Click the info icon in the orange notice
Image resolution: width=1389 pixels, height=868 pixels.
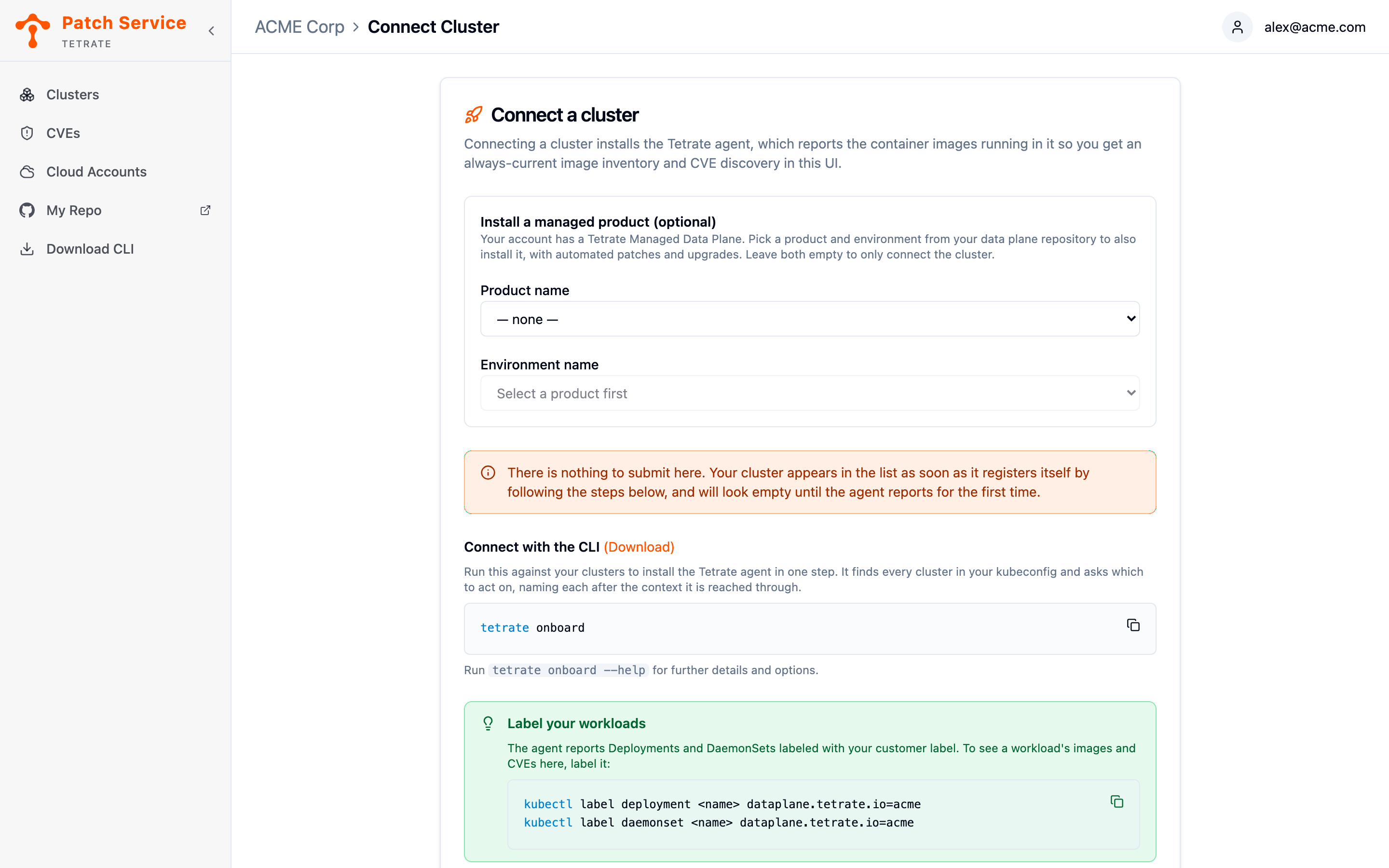click(x=488, y=473)
